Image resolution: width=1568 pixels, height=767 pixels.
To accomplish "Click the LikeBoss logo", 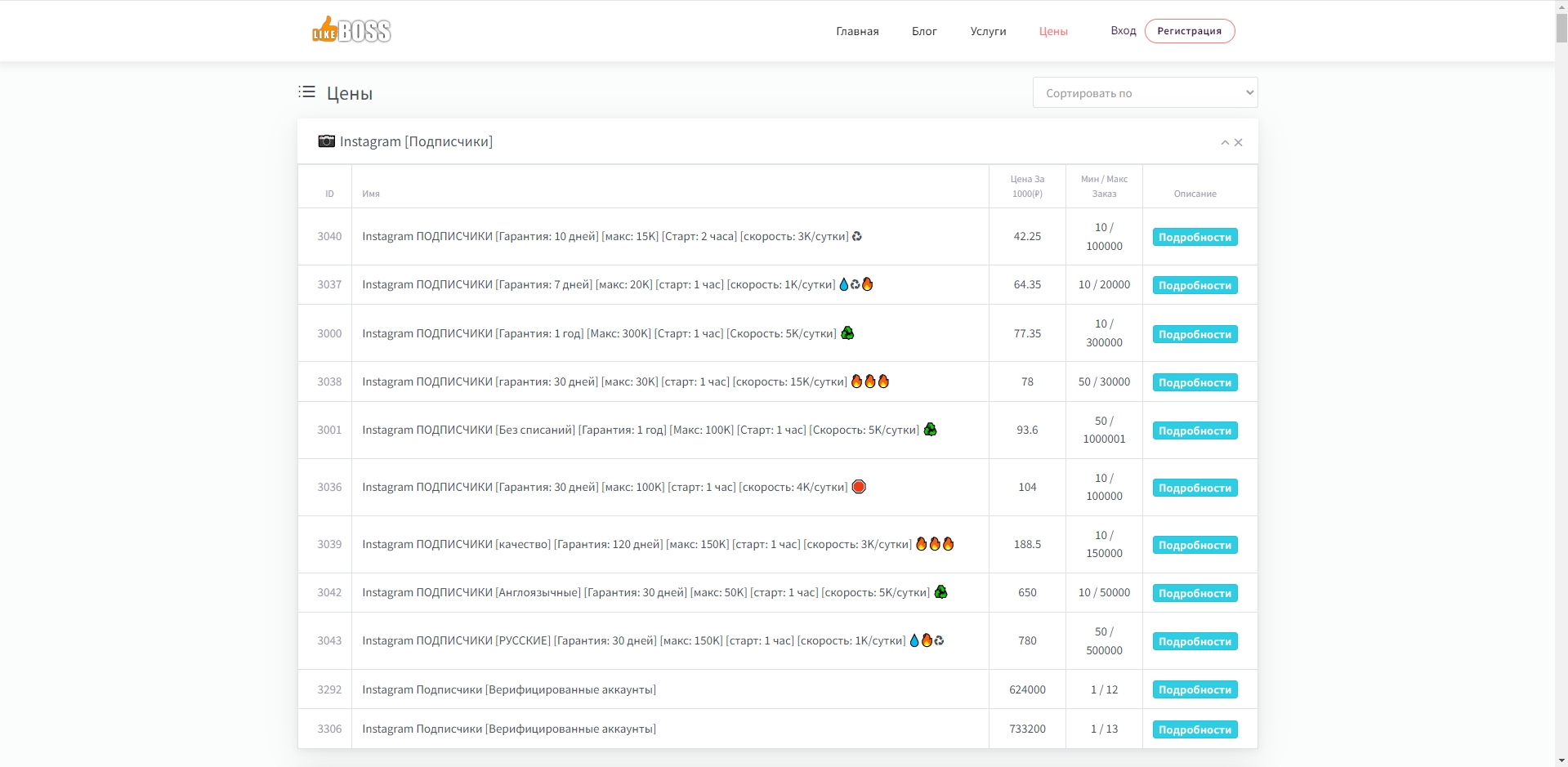I will click(351, 30).
